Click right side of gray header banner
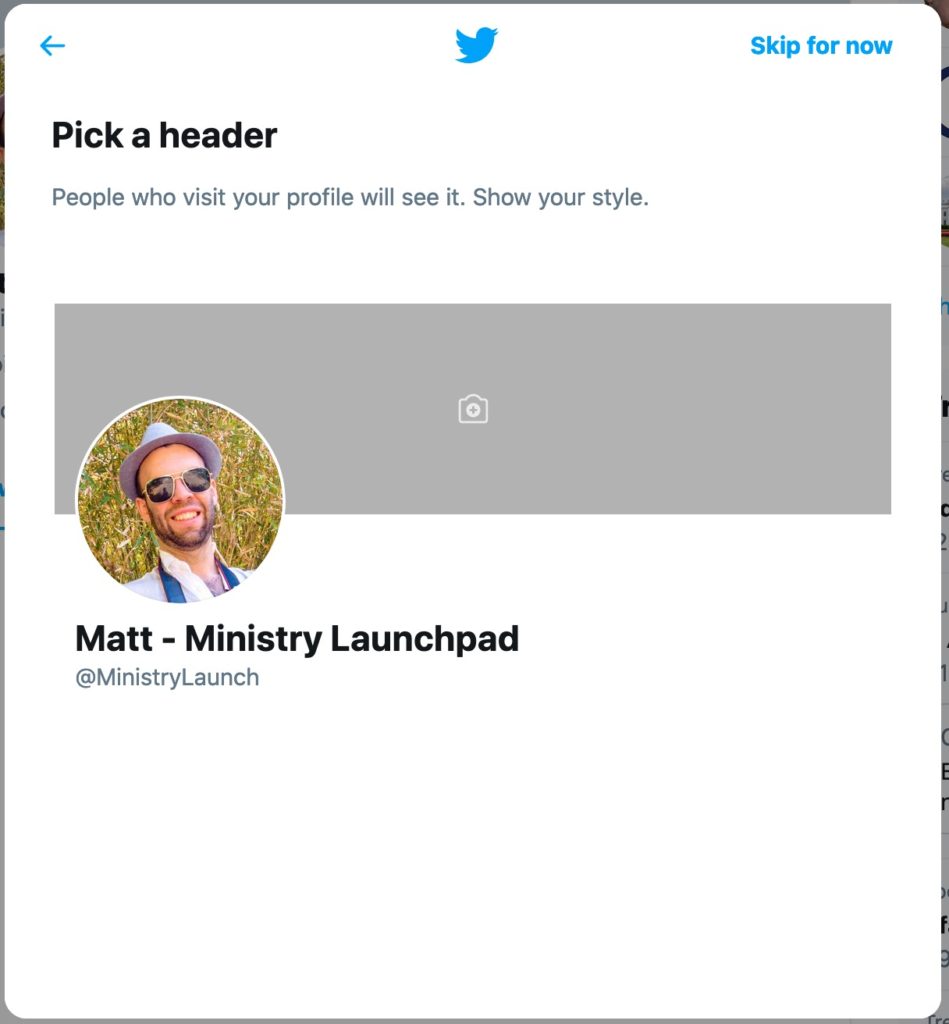The image size is (949, 1024). click(751, 409)
